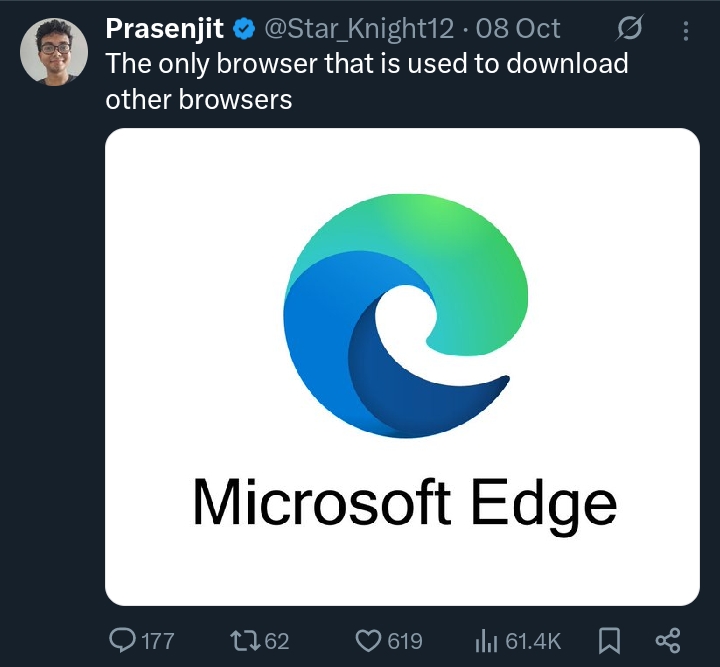720x667 pixels.
Task: Click the 08 Oct timestamp
Action: click(x=523, y=29)
